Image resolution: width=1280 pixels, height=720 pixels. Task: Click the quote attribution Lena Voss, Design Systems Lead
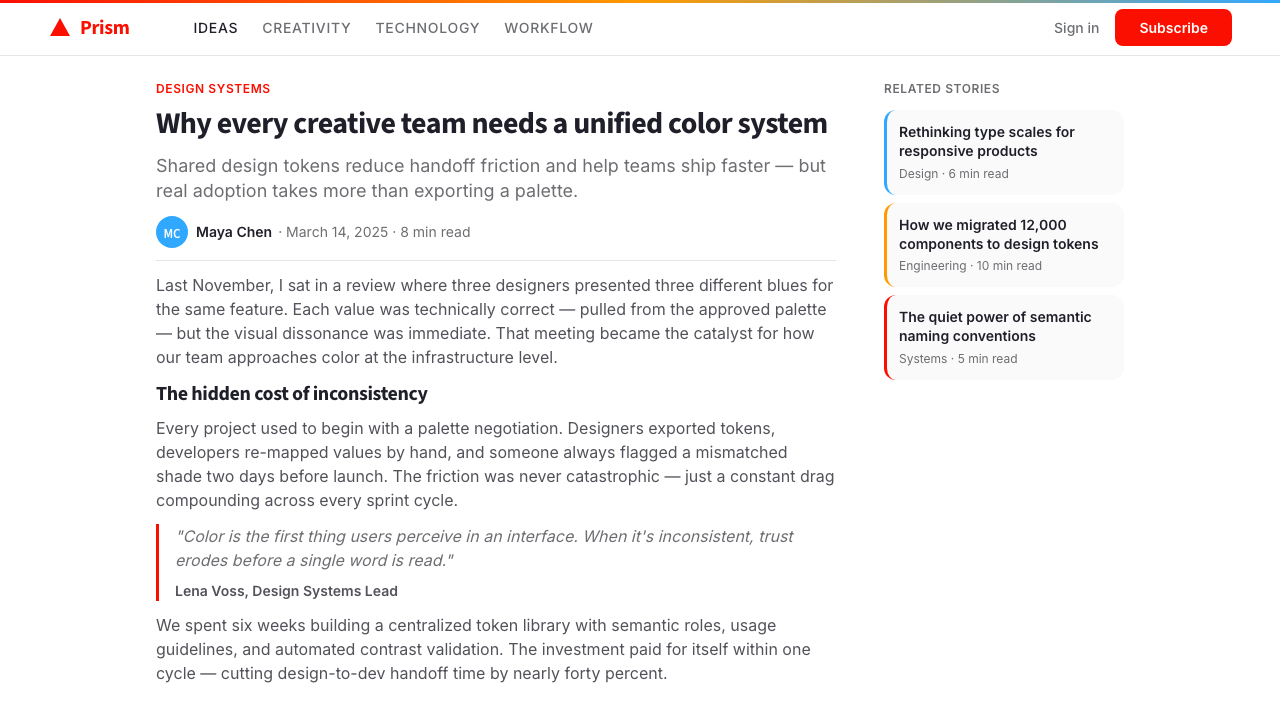coord(286,591)
